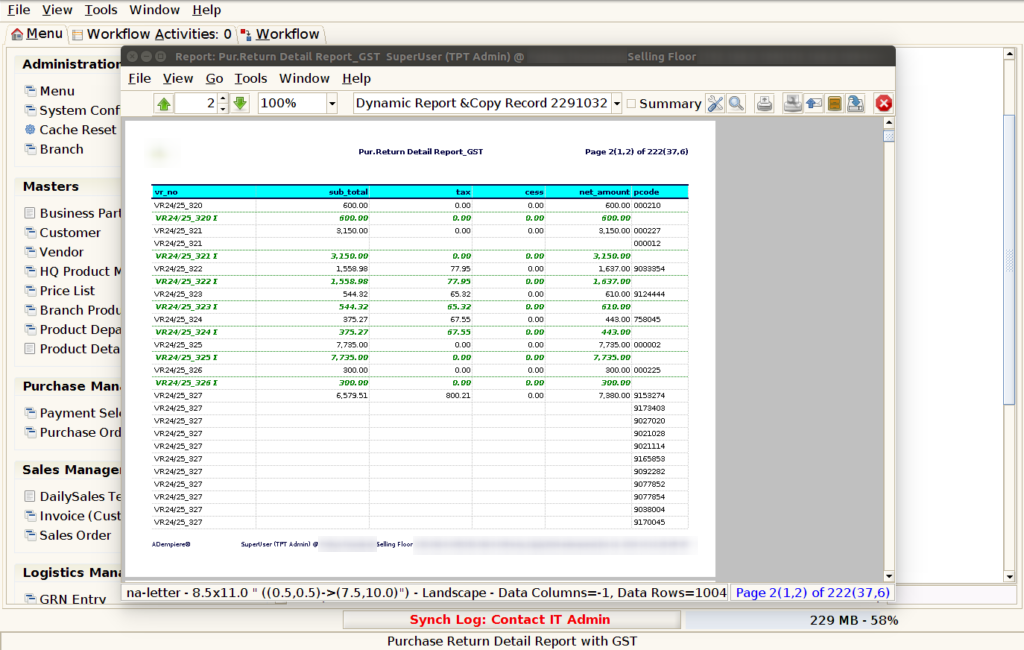Open DailySales report under Sales Management
The height and width of the screenshot is (650, 1024).
[72, 496]
